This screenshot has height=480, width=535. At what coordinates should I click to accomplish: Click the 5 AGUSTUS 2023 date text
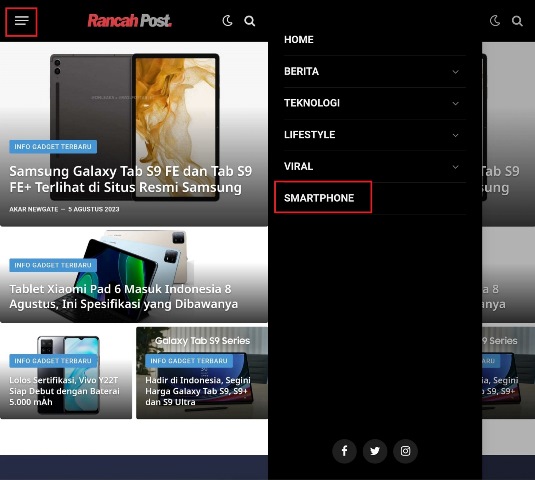(x=94, y=209)
